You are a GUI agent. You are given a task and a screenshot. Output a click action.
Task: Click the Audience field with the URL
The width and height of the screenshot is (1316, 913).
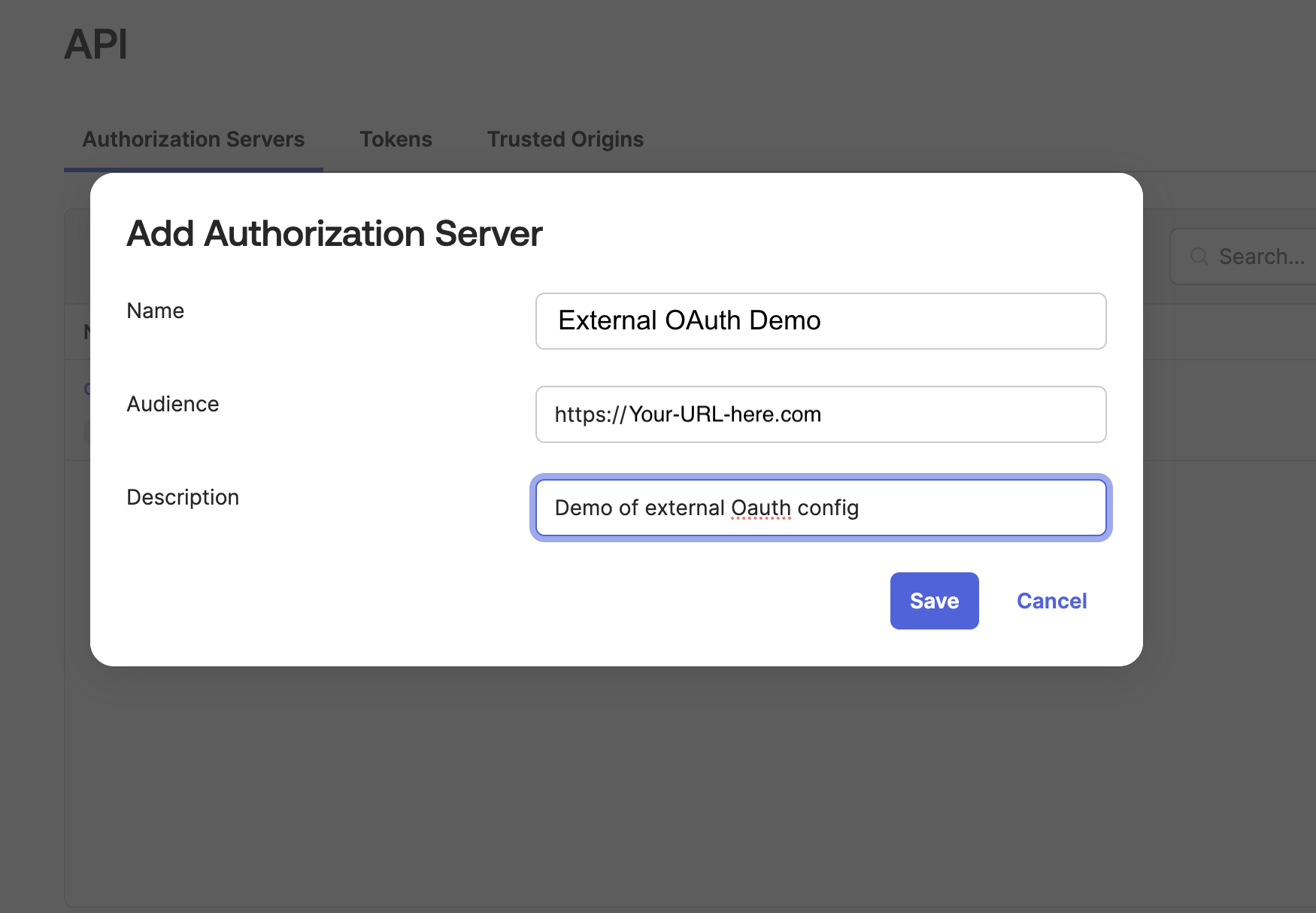click(820, 414)
